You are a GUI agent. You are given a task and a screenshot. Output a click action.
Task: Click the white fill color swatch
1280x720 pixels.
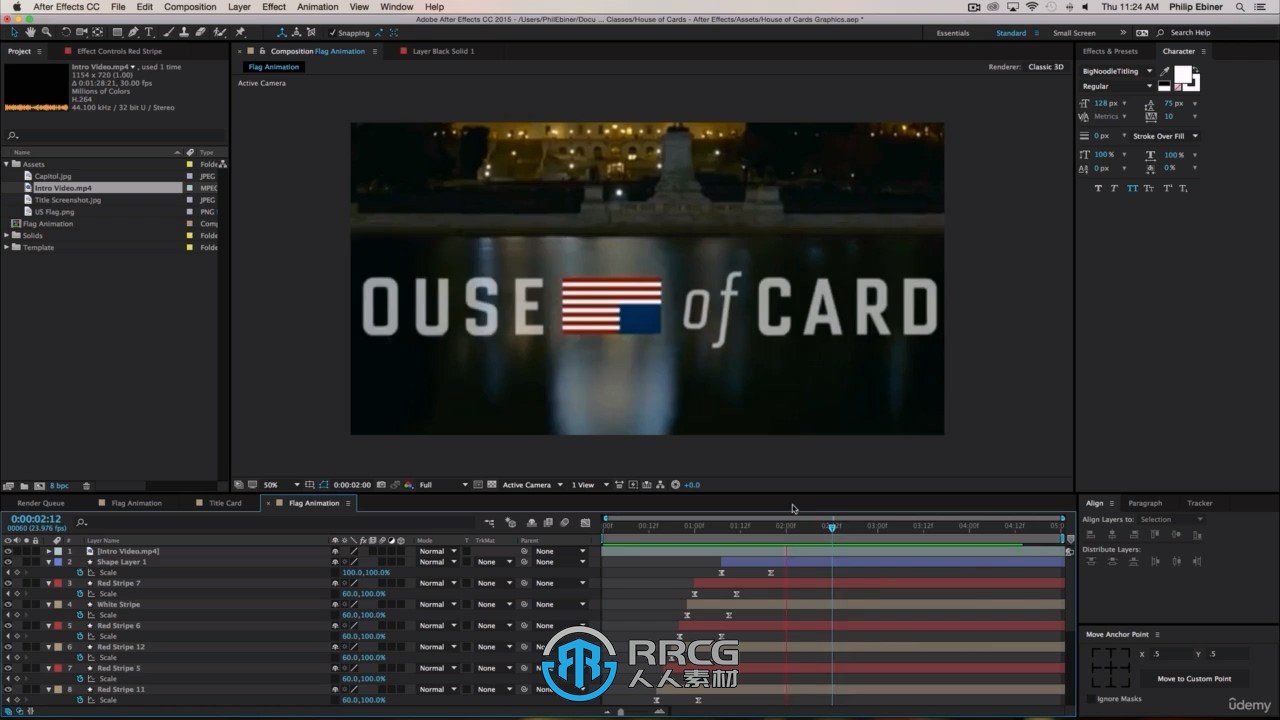tap(1183, 75)
